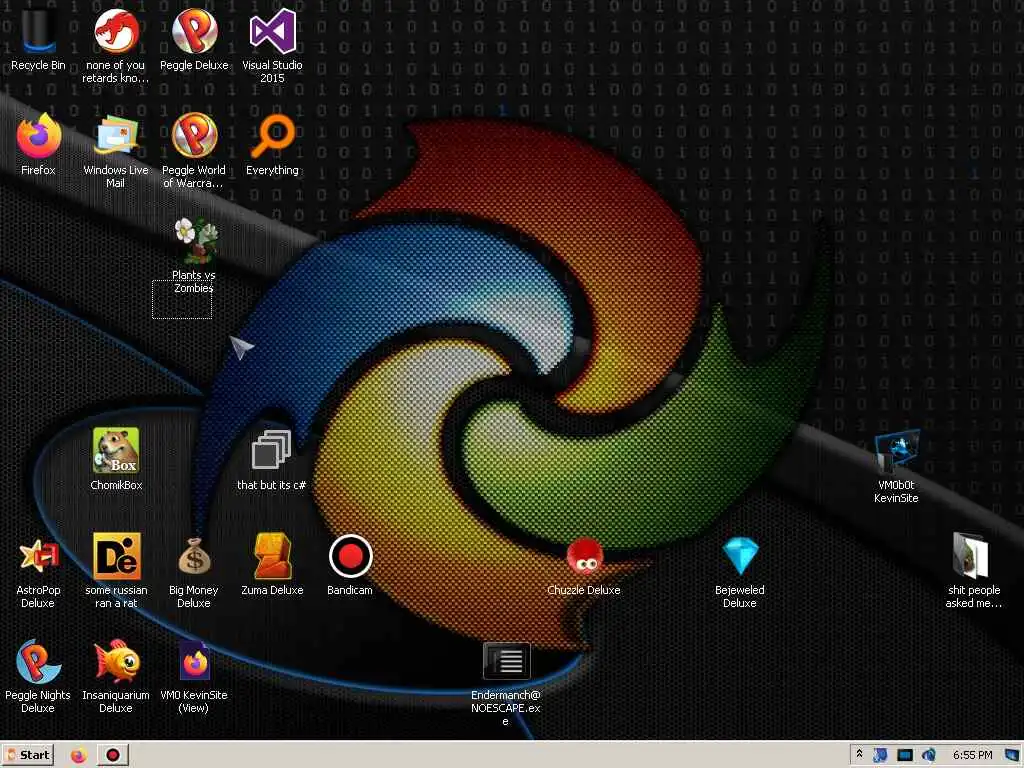Click the black monitor tray icon
1024x768 pixels.
[904, 755]
